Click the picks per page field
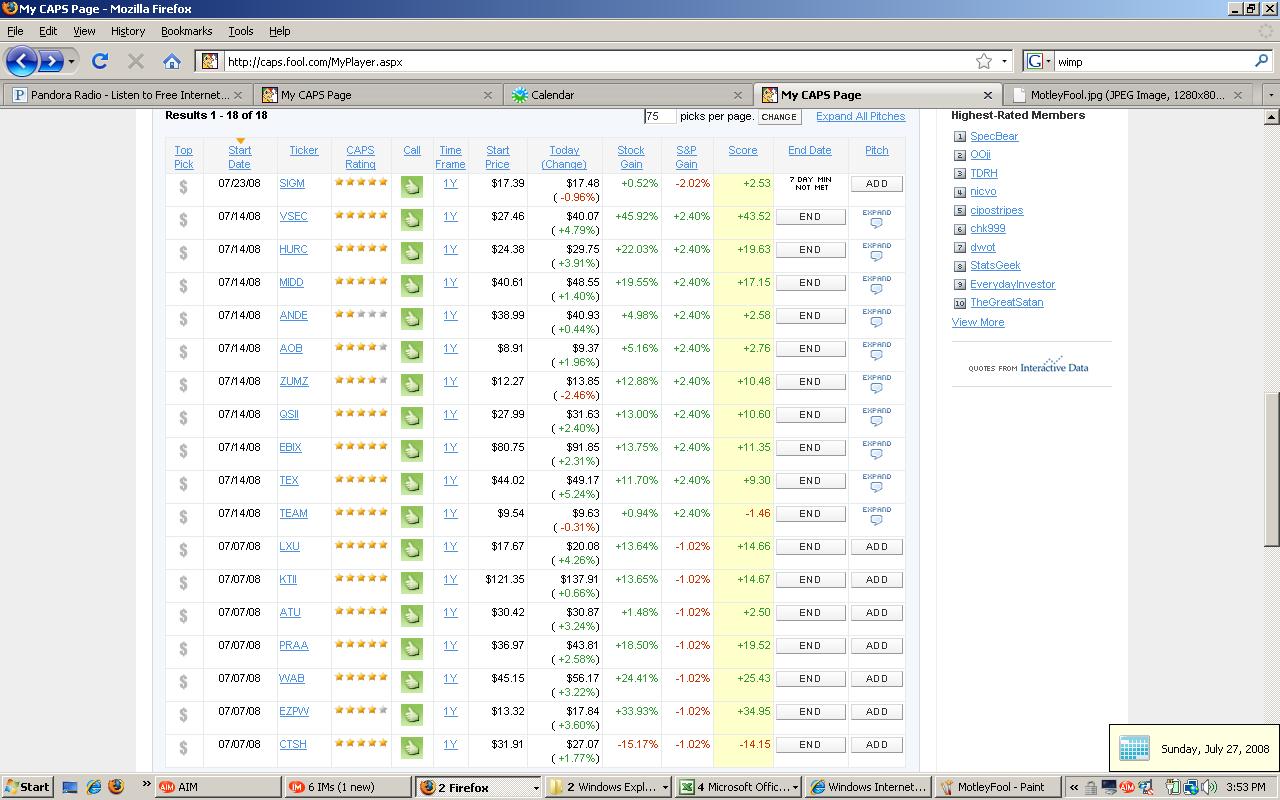The image size is (1280, 800). tap(659, 117)
